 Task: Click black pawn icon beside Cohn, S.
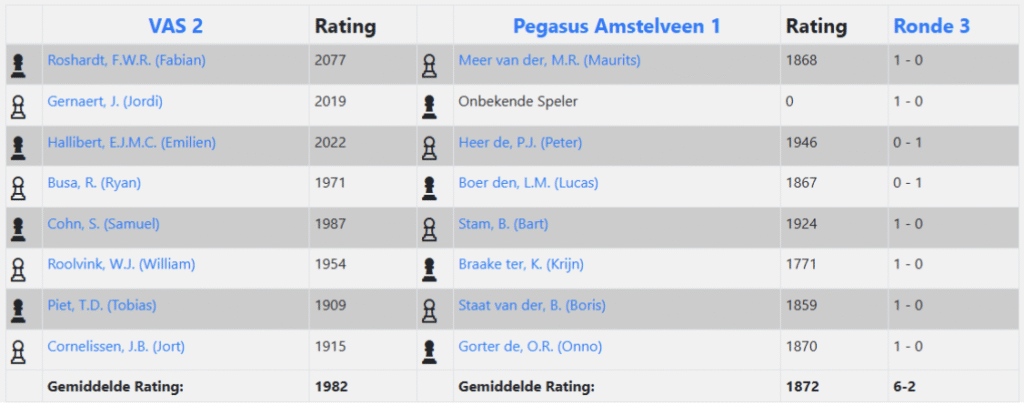17,229
